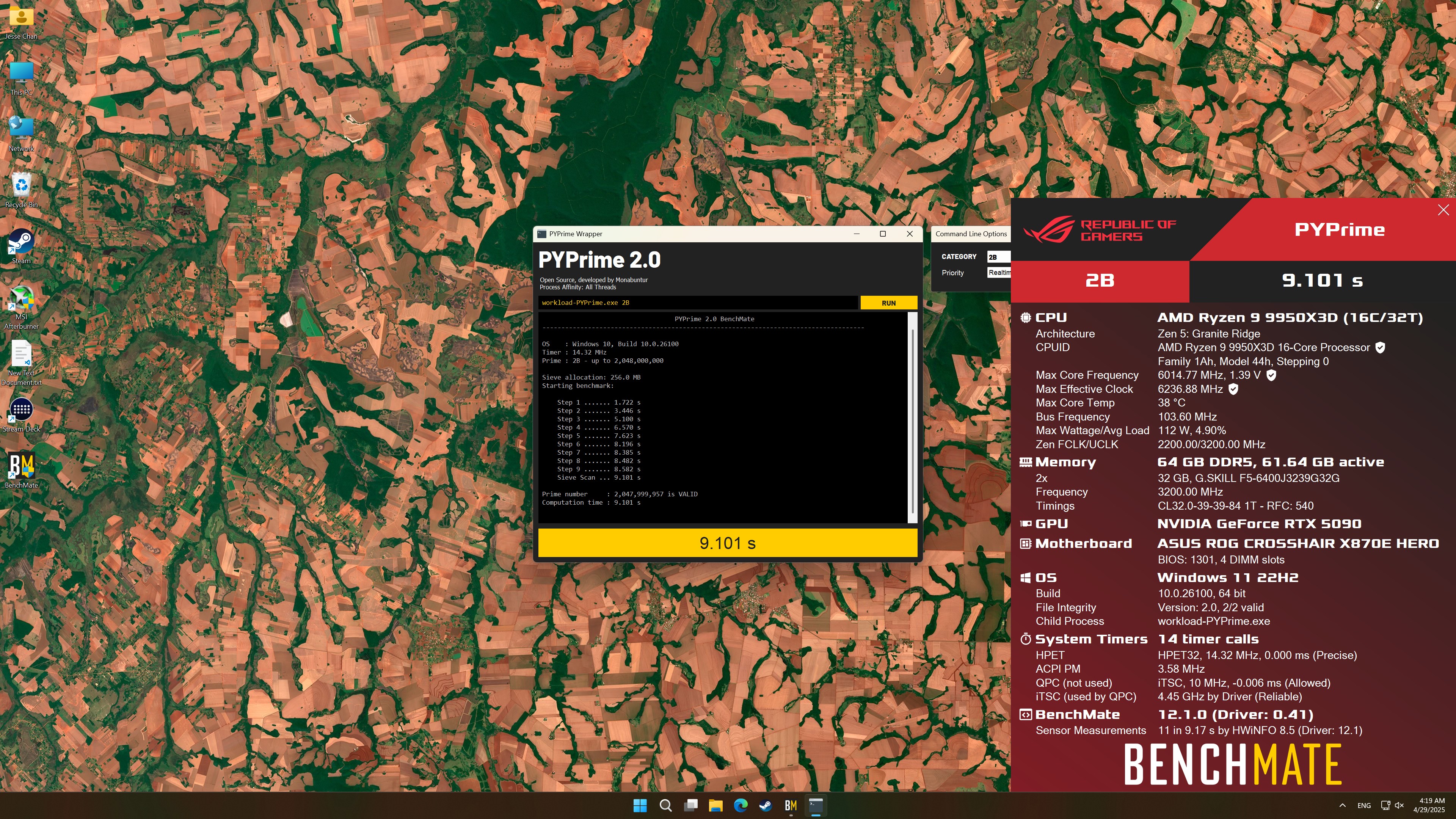
Task: Click the CPU section chip icon
Action: pos(1025,318)
